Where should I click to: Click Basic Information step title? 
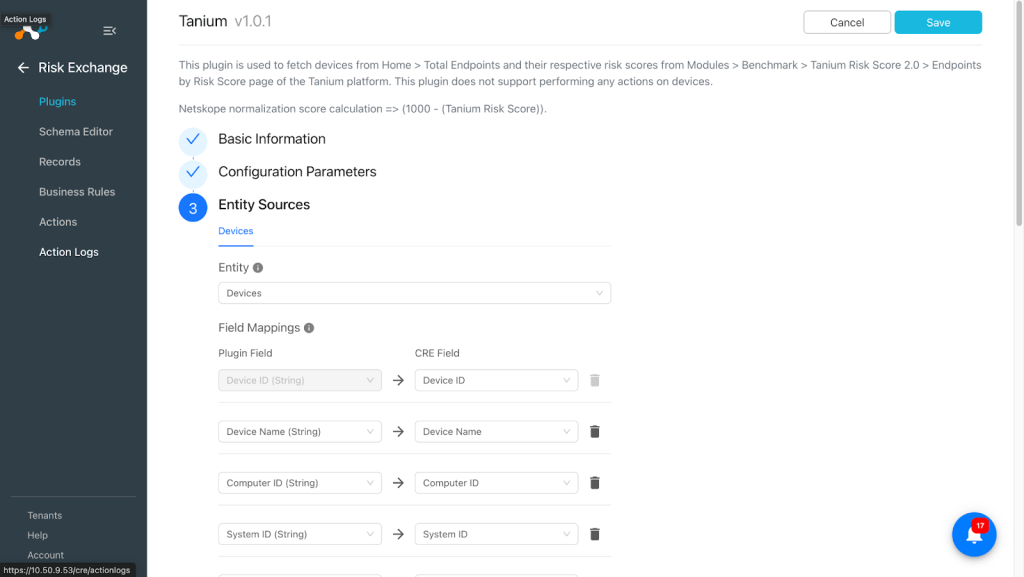click(x=272, y=139)
